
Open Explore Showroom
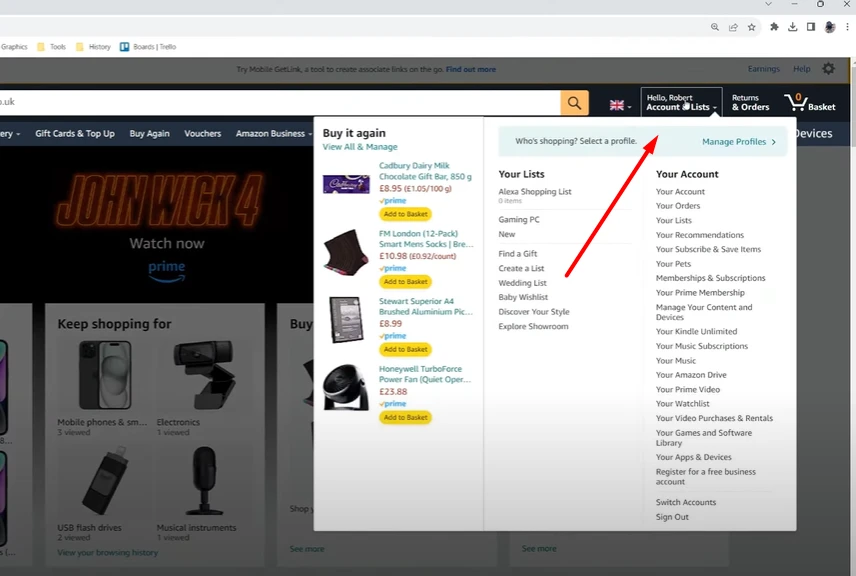(x=533, y=326)
